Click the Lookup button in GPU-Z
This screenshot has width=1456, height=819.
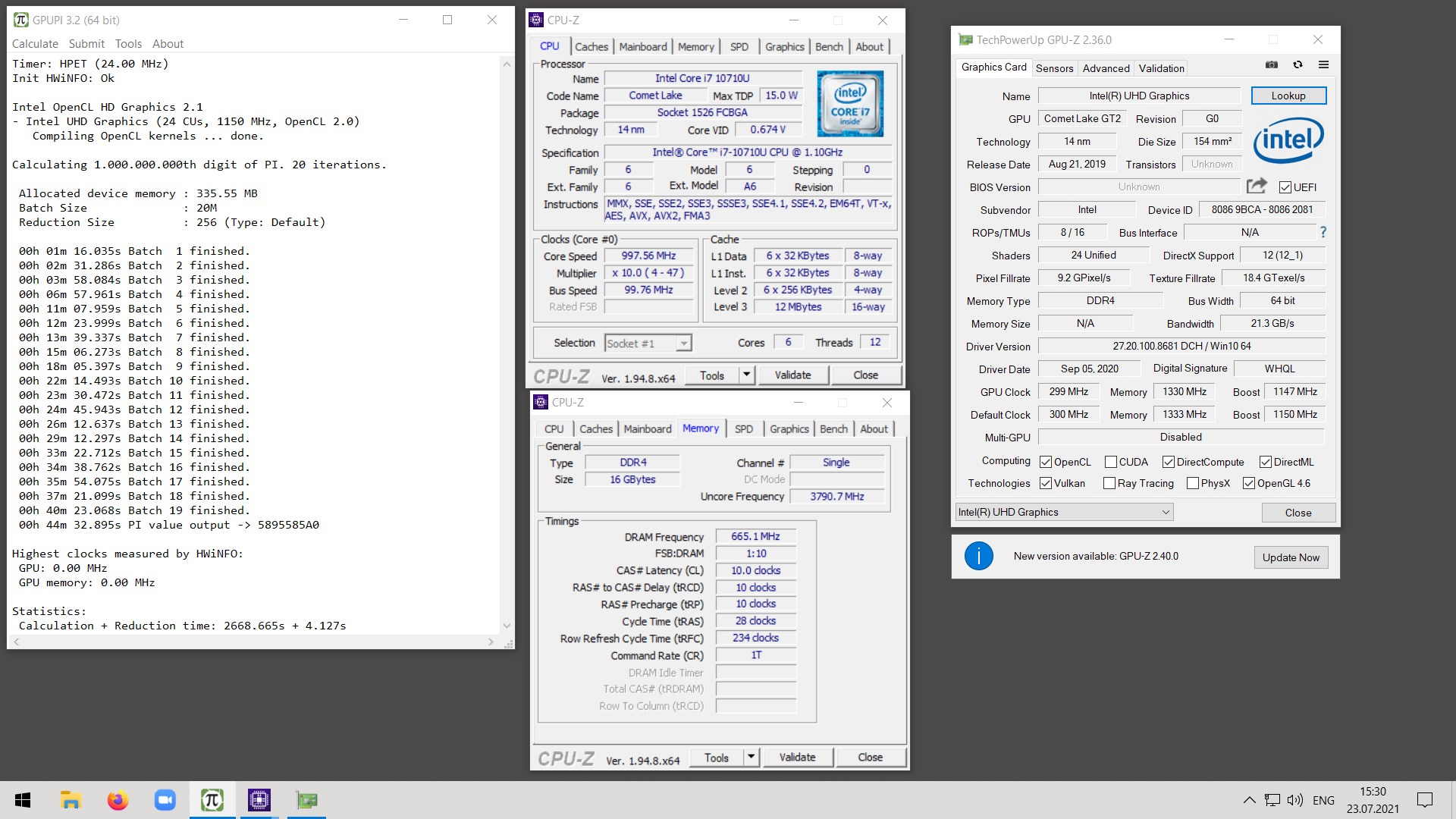point(1288,96)
